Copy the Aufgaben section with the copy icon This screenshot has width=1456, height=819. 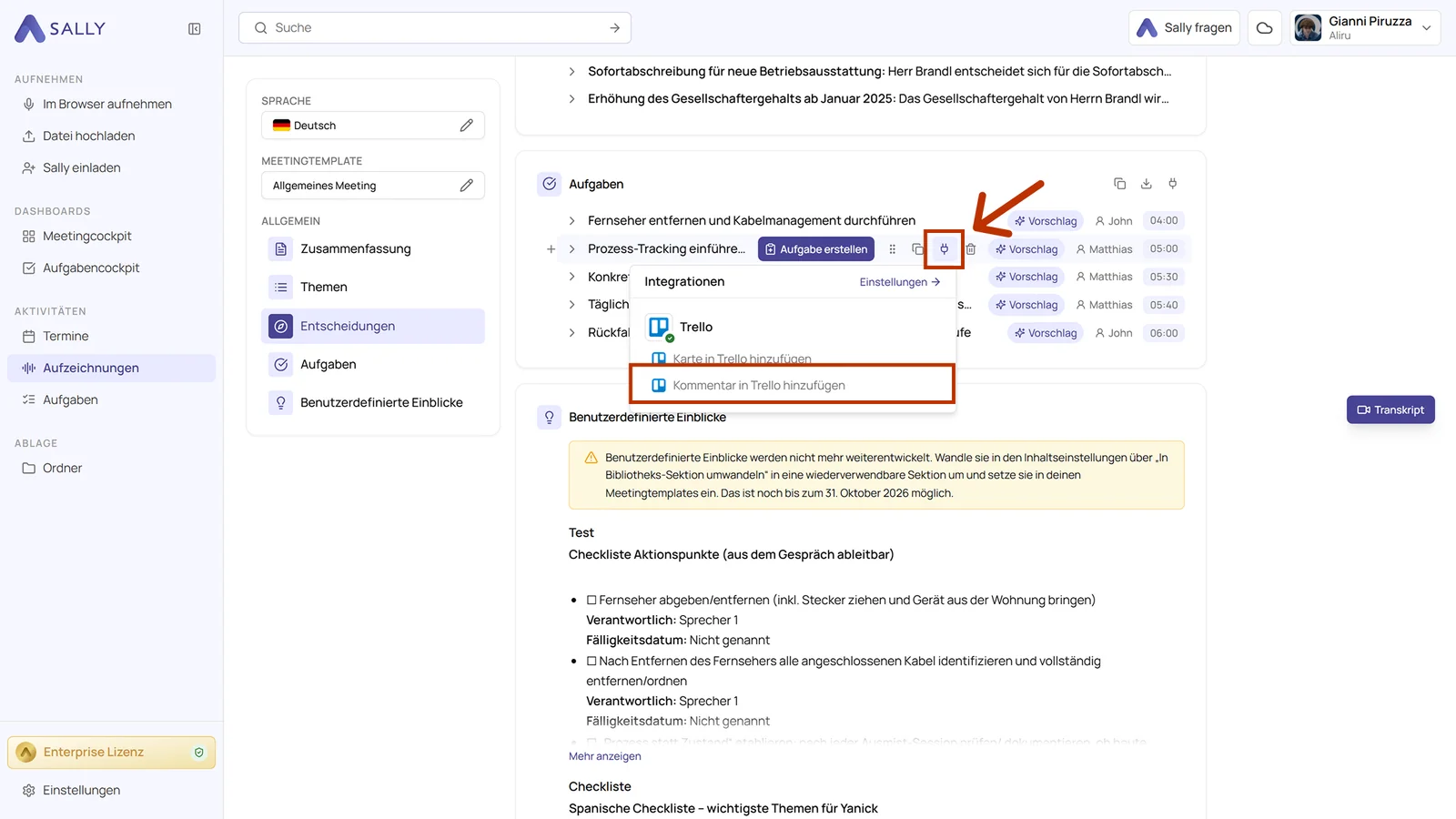(1119, 184)
